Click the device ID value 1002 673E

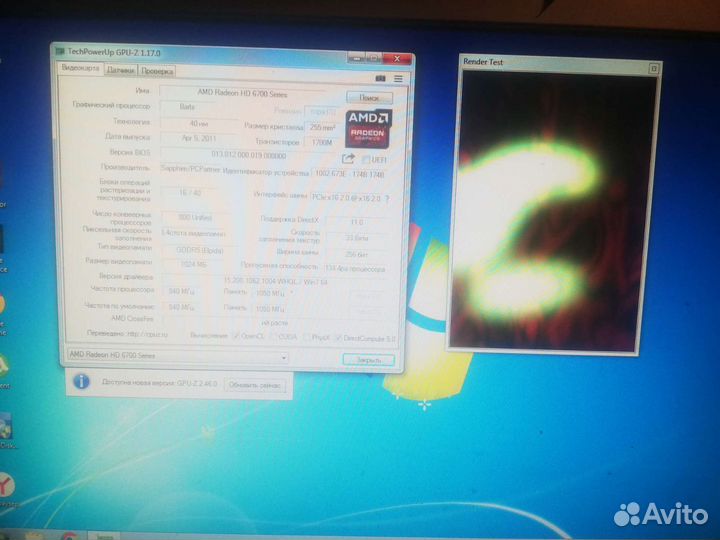pyautogui.click(x=349, y=174)
